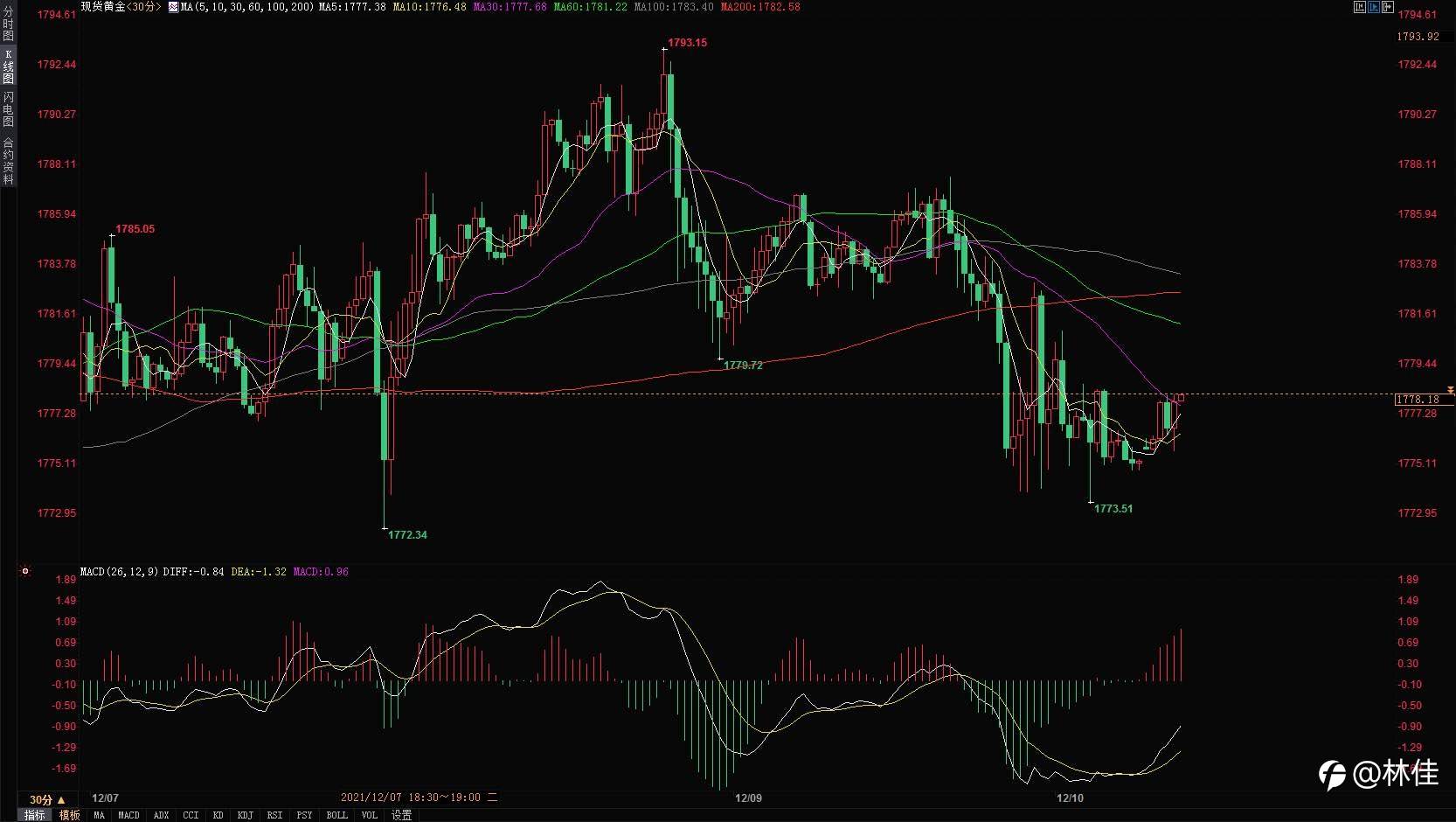Click the MA10:1776.48 value label
The width and height of the screenshot is (1456, 822).
click(x=429, y=7)
